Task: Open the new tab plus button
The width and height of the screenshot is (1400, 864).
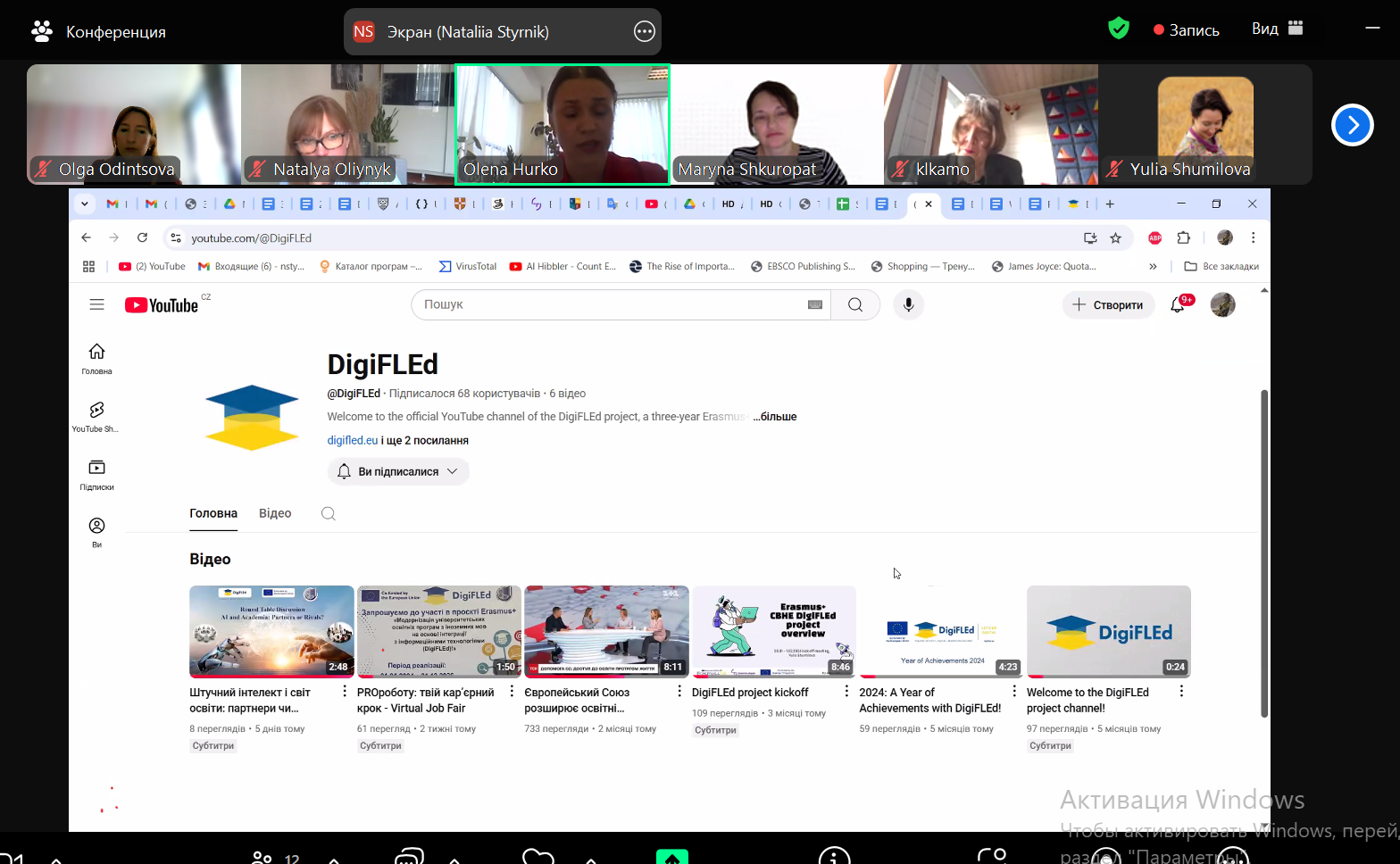Action: pos(1110,204)
